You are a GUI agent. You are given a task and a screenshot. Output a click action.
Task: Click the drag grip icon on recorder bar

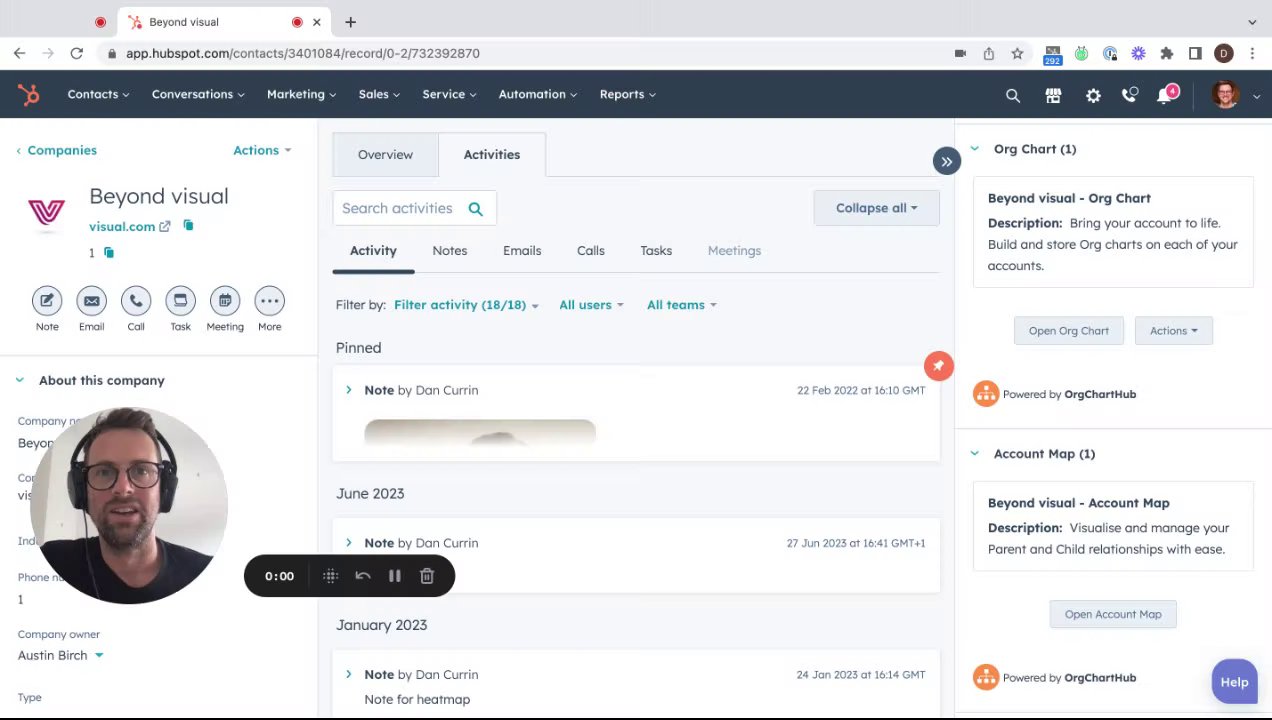[330, 576]
